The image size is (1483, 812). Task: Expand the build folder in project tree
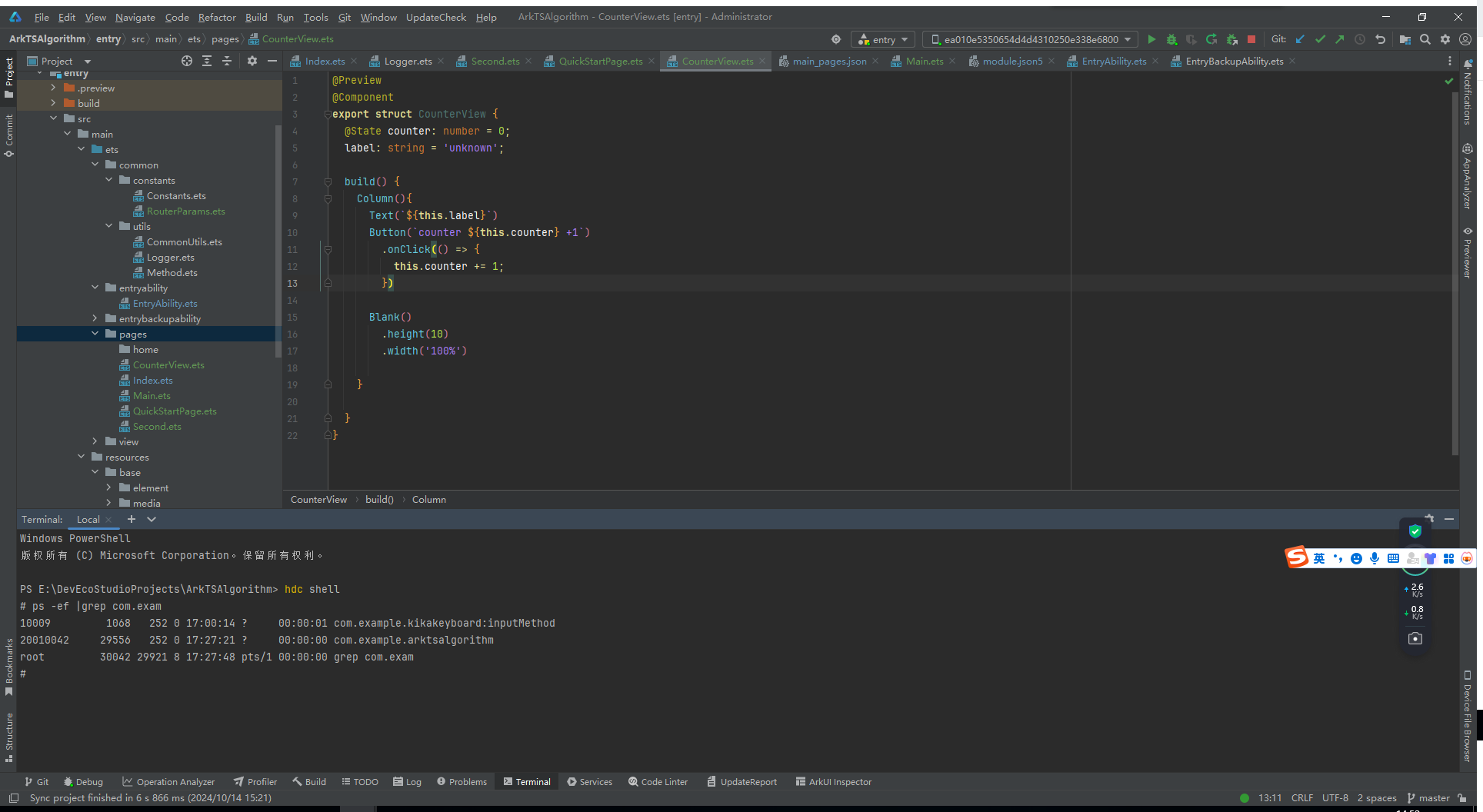[x=53, y=103]
